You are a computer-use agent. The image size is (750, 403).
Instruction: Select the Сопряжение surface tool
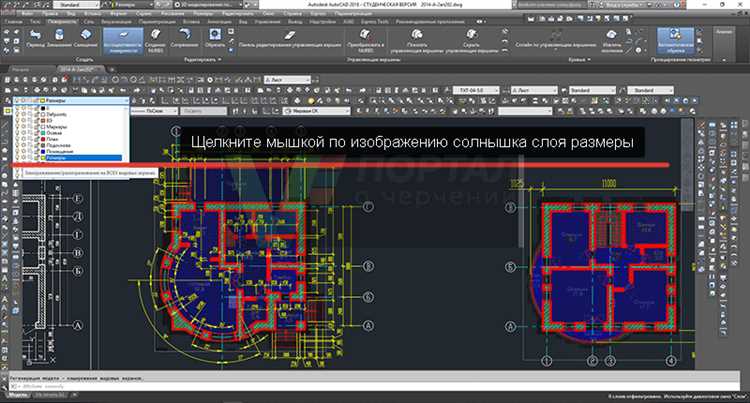click(x=184, y=38)
